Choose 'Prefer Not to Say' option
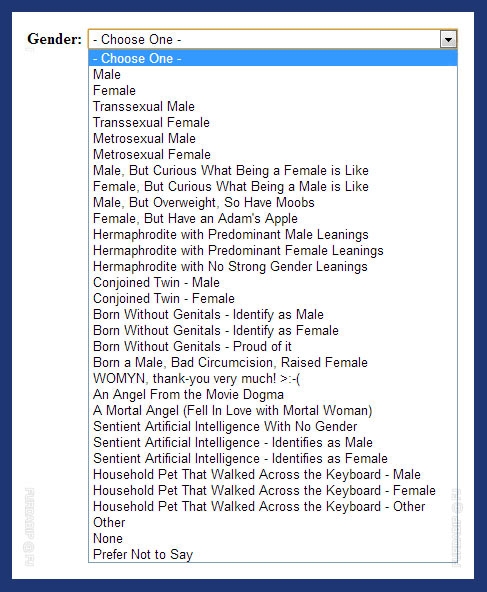487x592 pixels. [273, 554]
